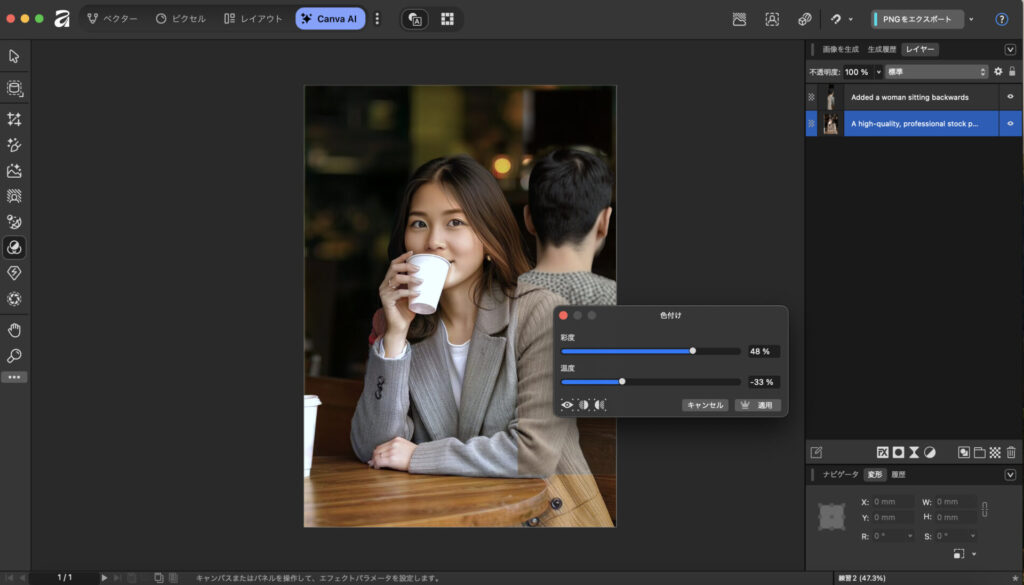Switch to the 生成履歴 tab
This screenshot has height=585, width=1024.
[x=881, y=49]
